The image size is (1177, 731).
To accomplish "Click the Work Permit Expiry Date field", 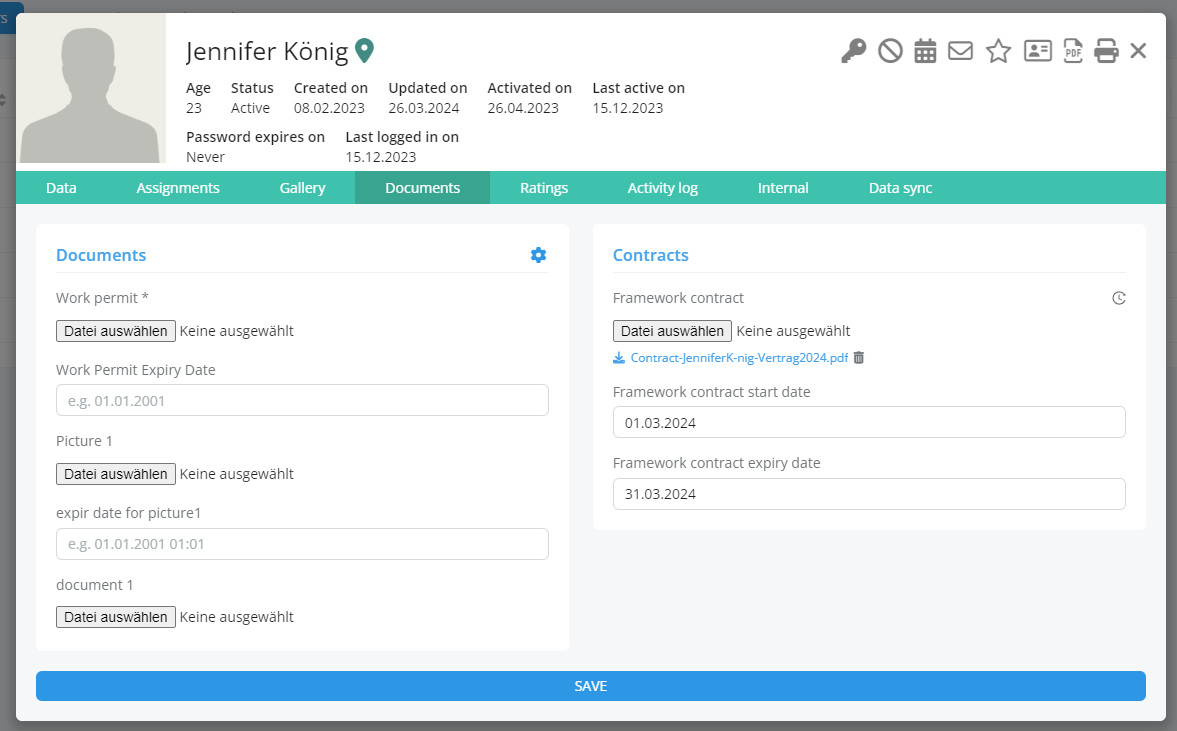I will pos(302,400).
